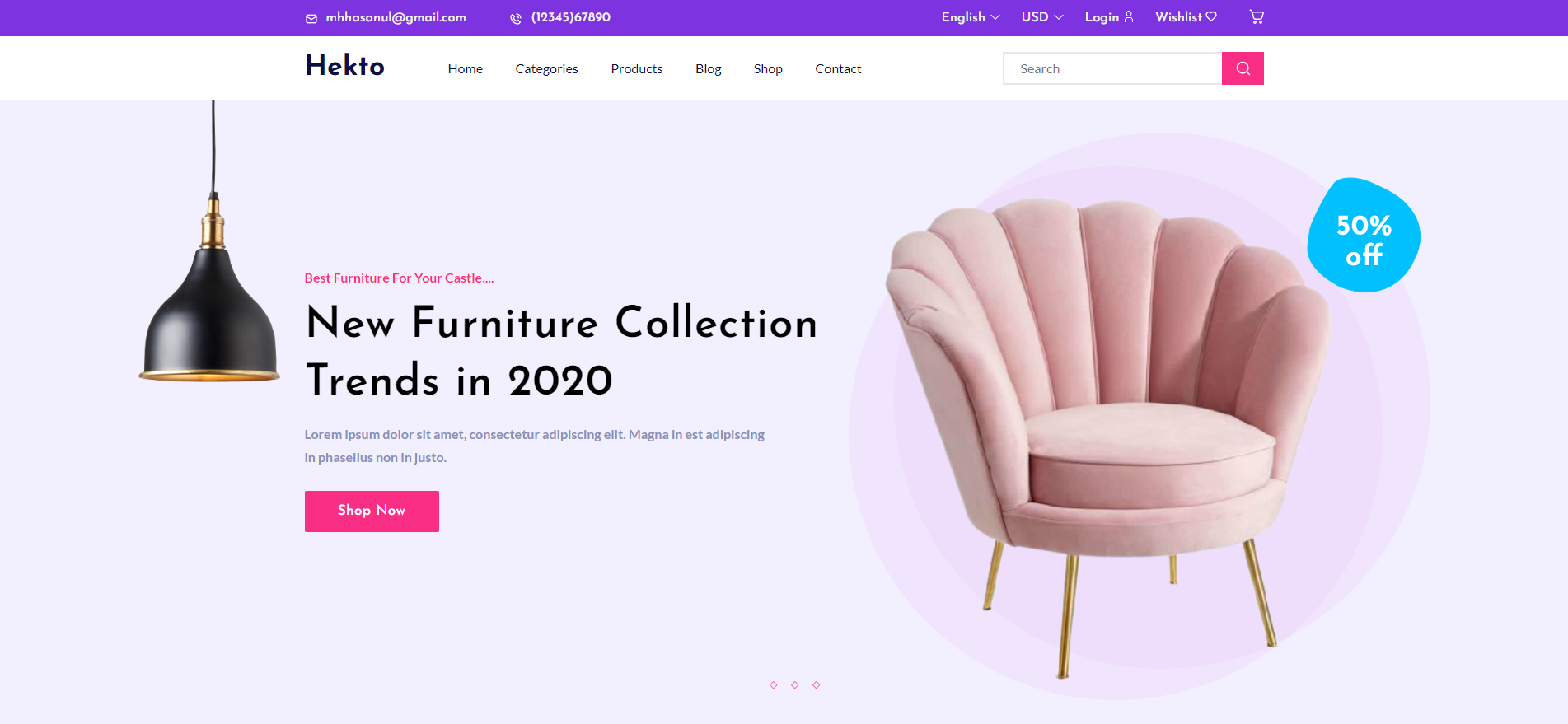Click the phone icon in top bar
The image size is (1568, 724).
tap(516, 18)
